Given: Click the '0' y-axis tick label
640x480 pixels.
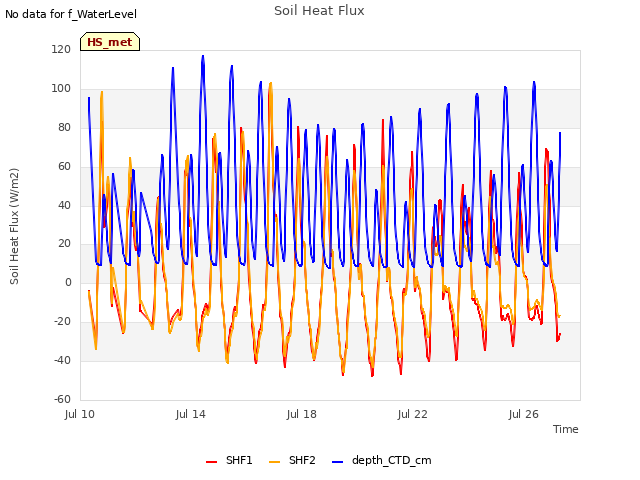Looking at the screenshot, I should click(x=68, y=282).
